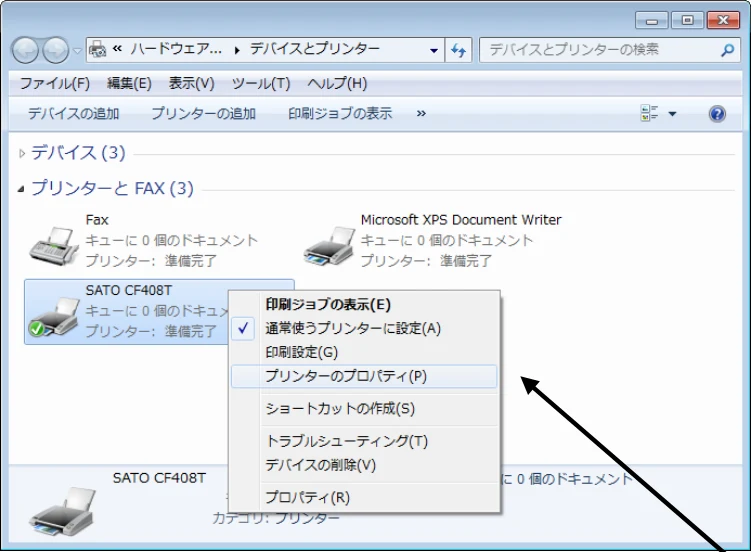The image size is (752, 552).
Task: Choose ショートカットの作成(S) in context menu
Action: point(364,409)
